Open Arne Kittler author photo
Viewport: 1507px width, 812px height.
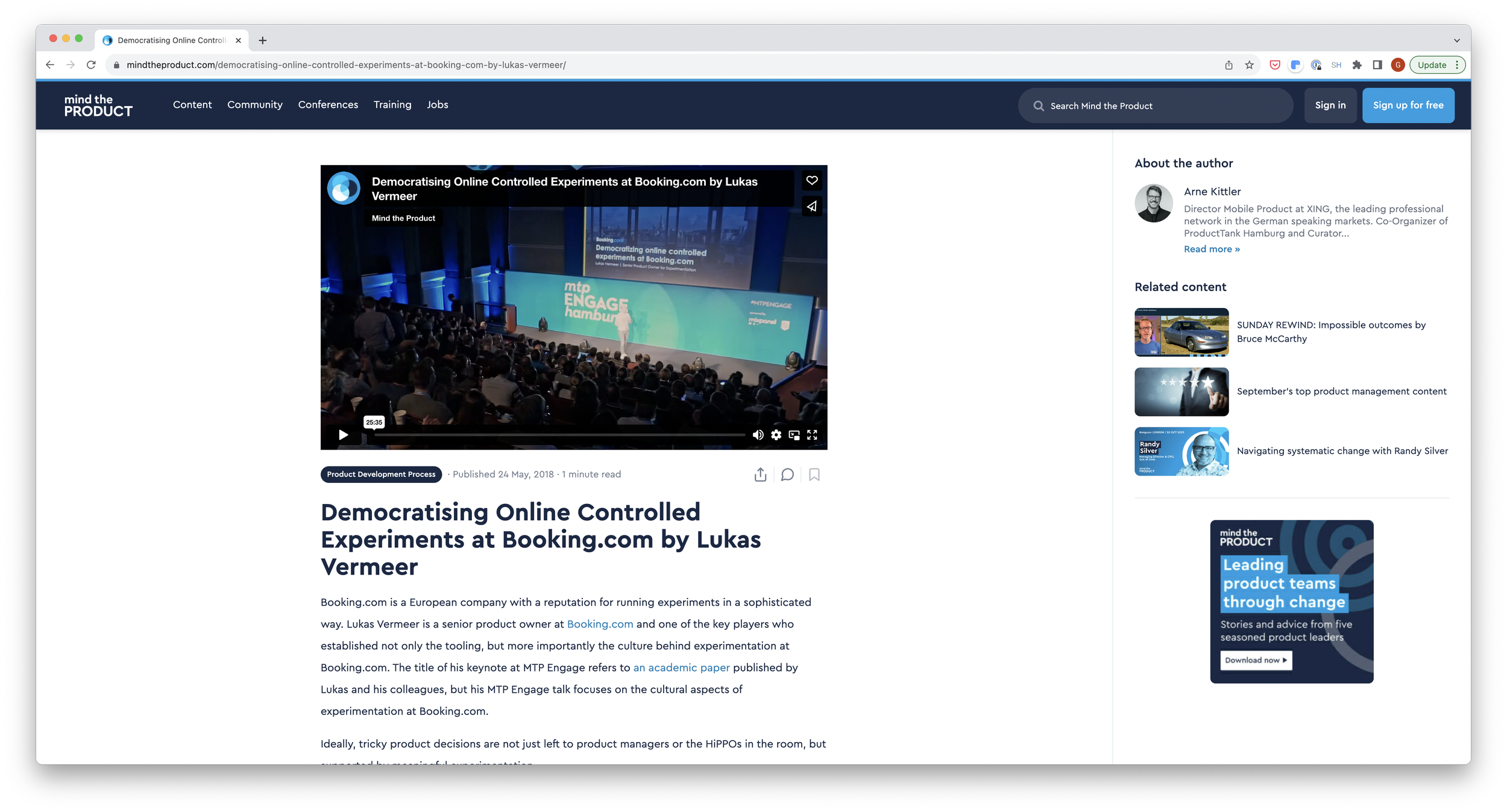pyautogui.click(x=1153, y=204)
